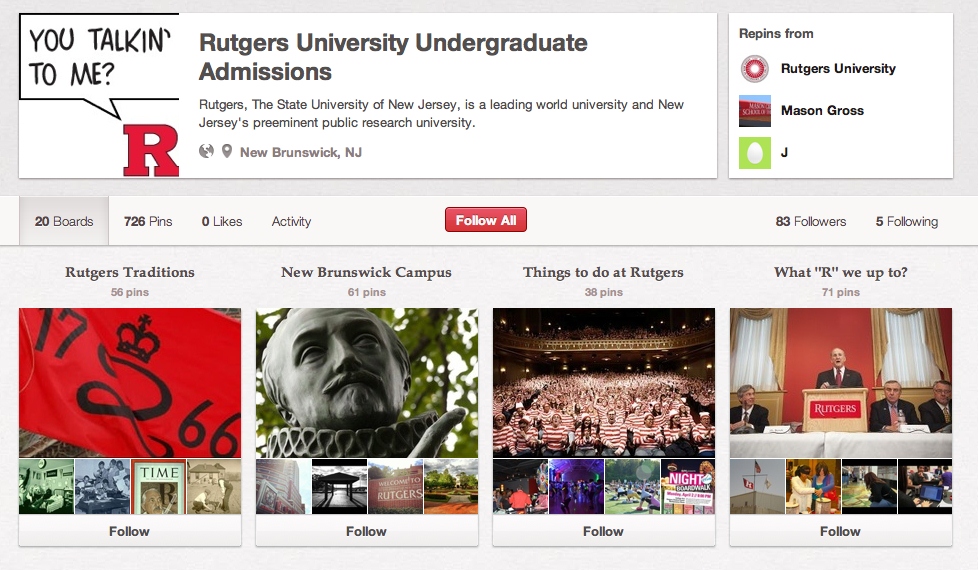Switch to the 0 Likes tab
Viewport: 978px width, 570px height.
221,221
